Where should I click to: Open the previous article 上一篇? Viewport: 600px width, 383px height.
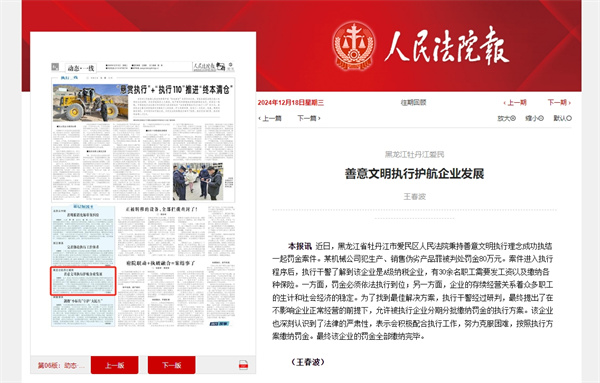click(x=270, y=118)
